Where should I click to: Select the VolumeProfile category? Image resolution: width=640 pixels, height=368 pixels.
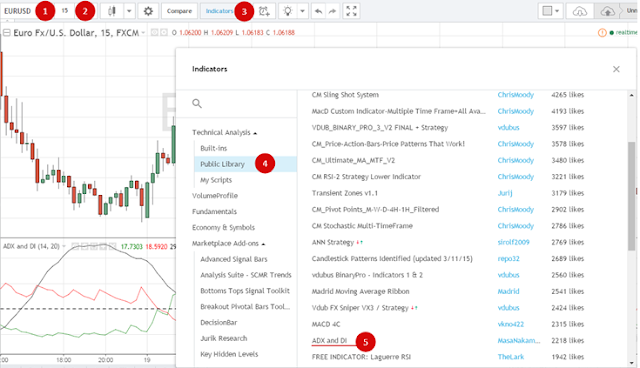[215, 196]
